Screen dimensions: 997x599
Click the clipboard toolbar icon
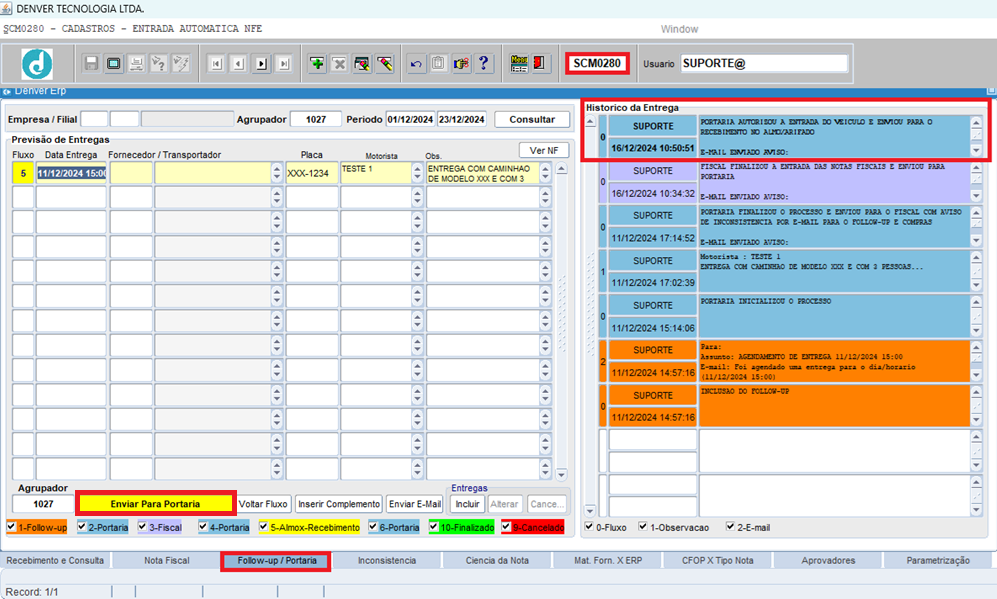pyautogui.click(x=438, y=64)
